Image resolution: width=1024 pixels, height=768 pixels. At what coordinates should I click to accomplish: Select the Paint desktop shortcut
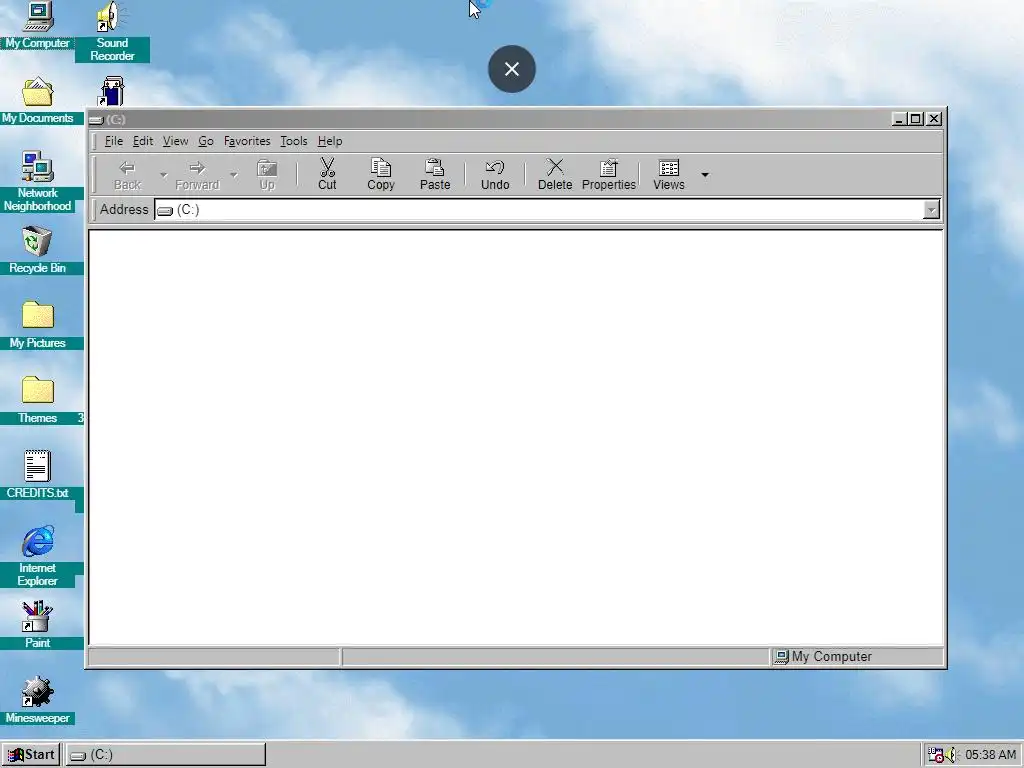(37, 625)
